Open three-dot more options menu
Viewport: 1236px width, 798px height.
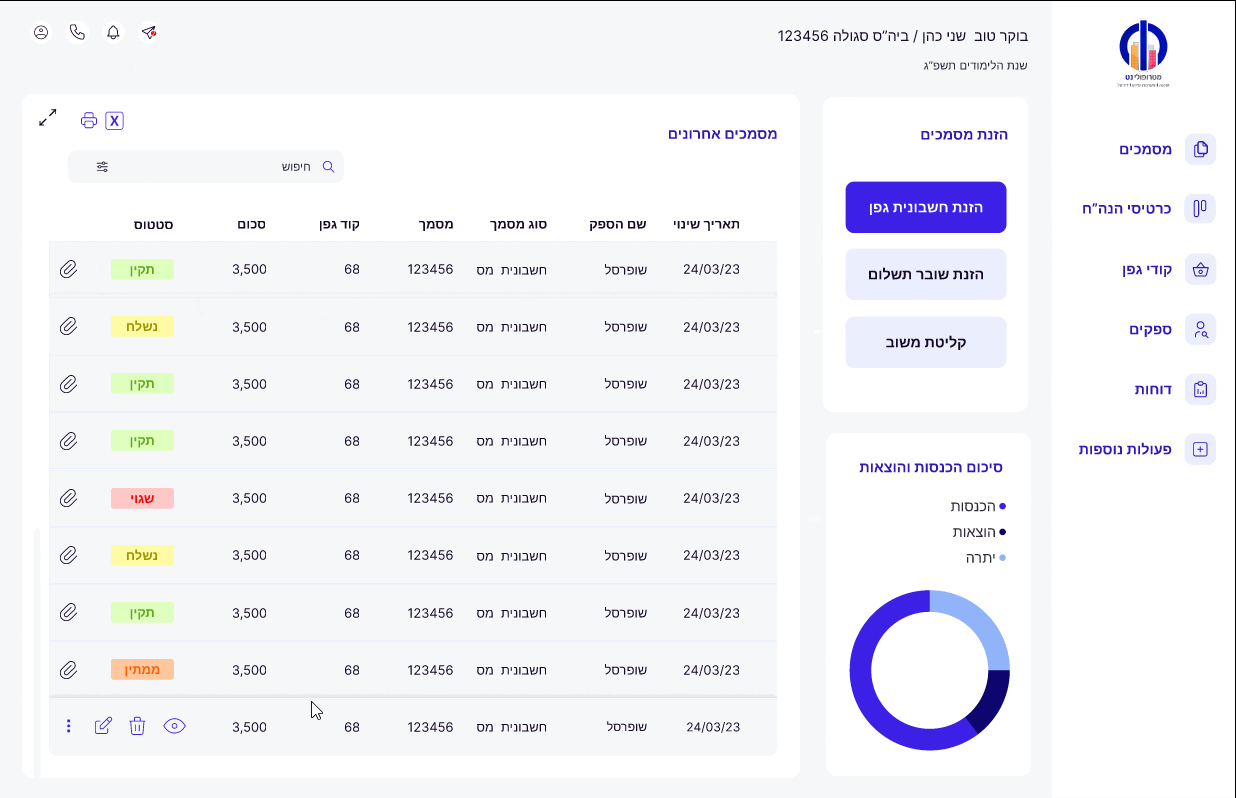point(68,727)
